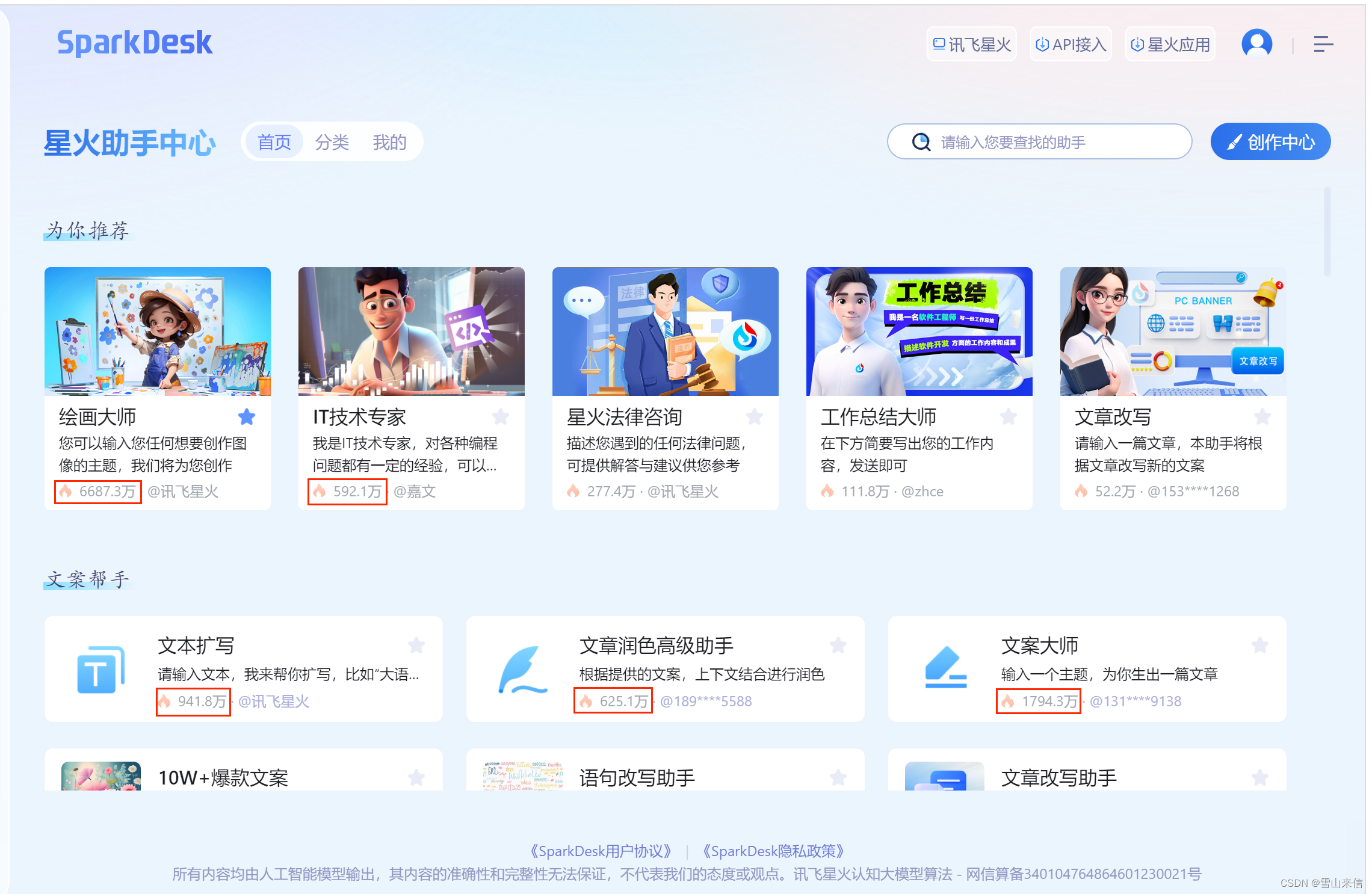The image size is (1372, 894).
Task: Open the 文案大师 pencil icon
Action: click(x=945, y=667)
